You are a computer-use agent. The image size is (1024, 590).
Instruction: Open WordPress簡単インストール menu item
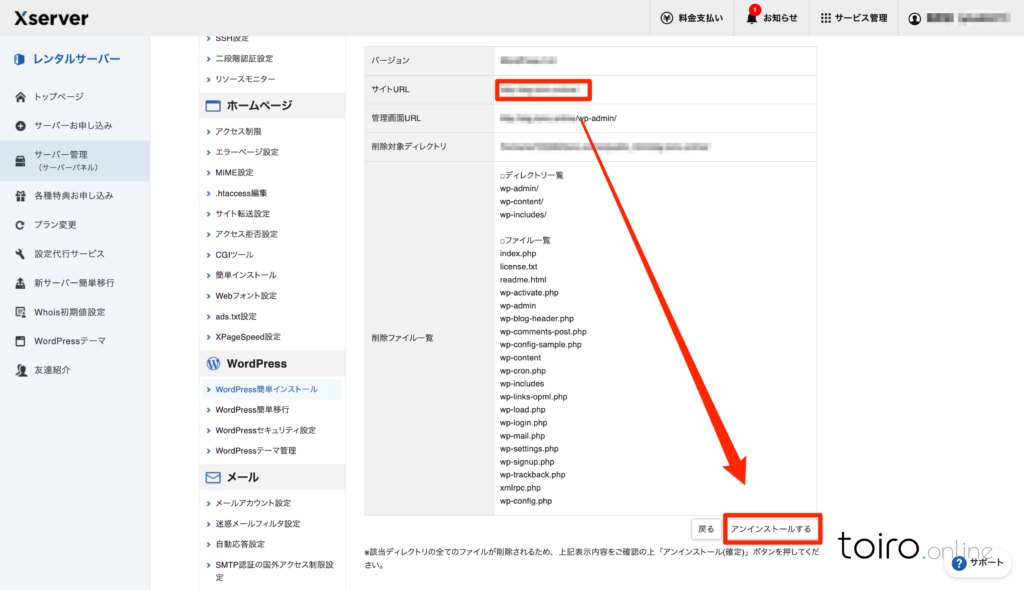266,389
